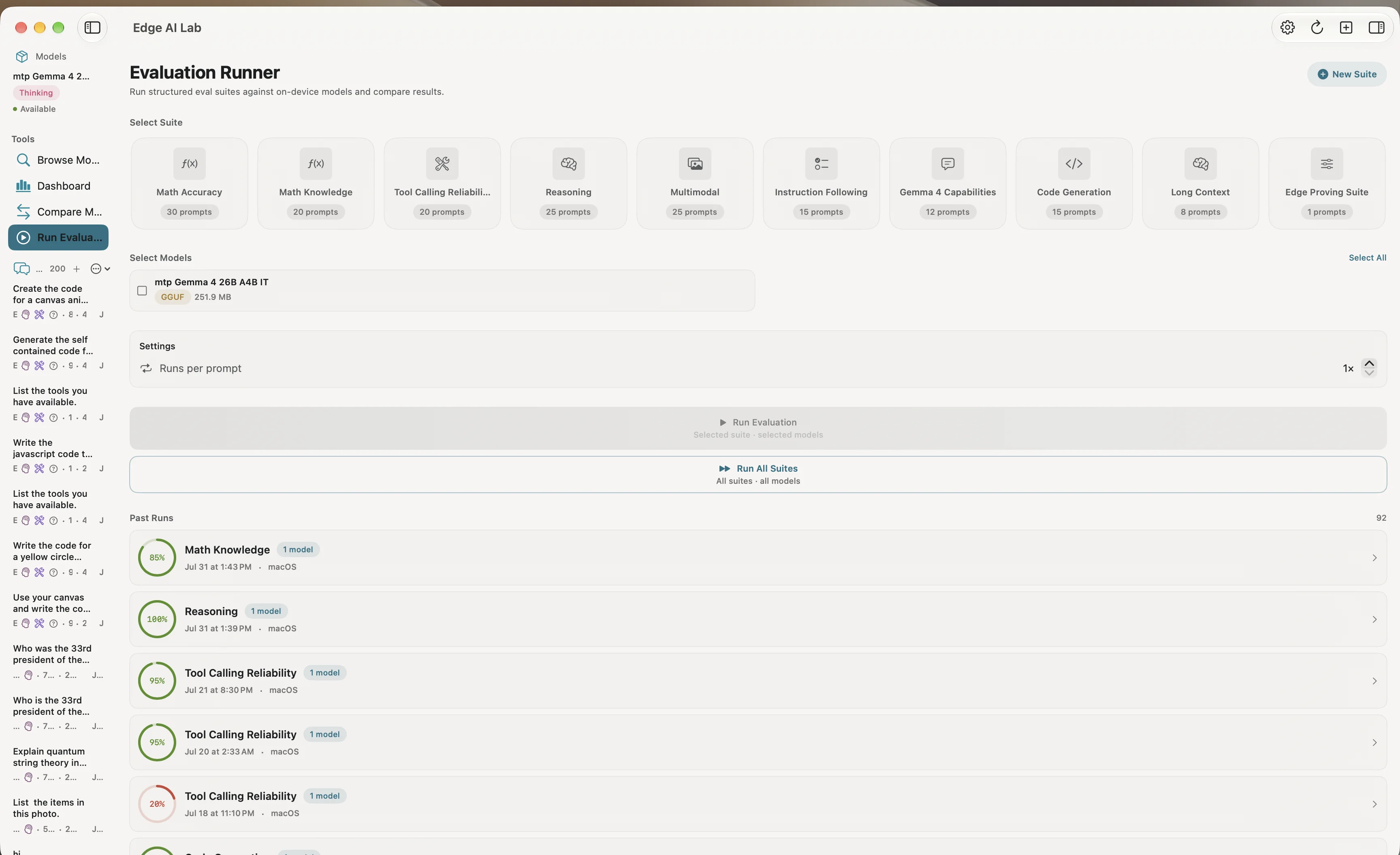1400x855 pixels.
Task: Click the Reasoning brain suite icon
Action: (x=568, y=164)
